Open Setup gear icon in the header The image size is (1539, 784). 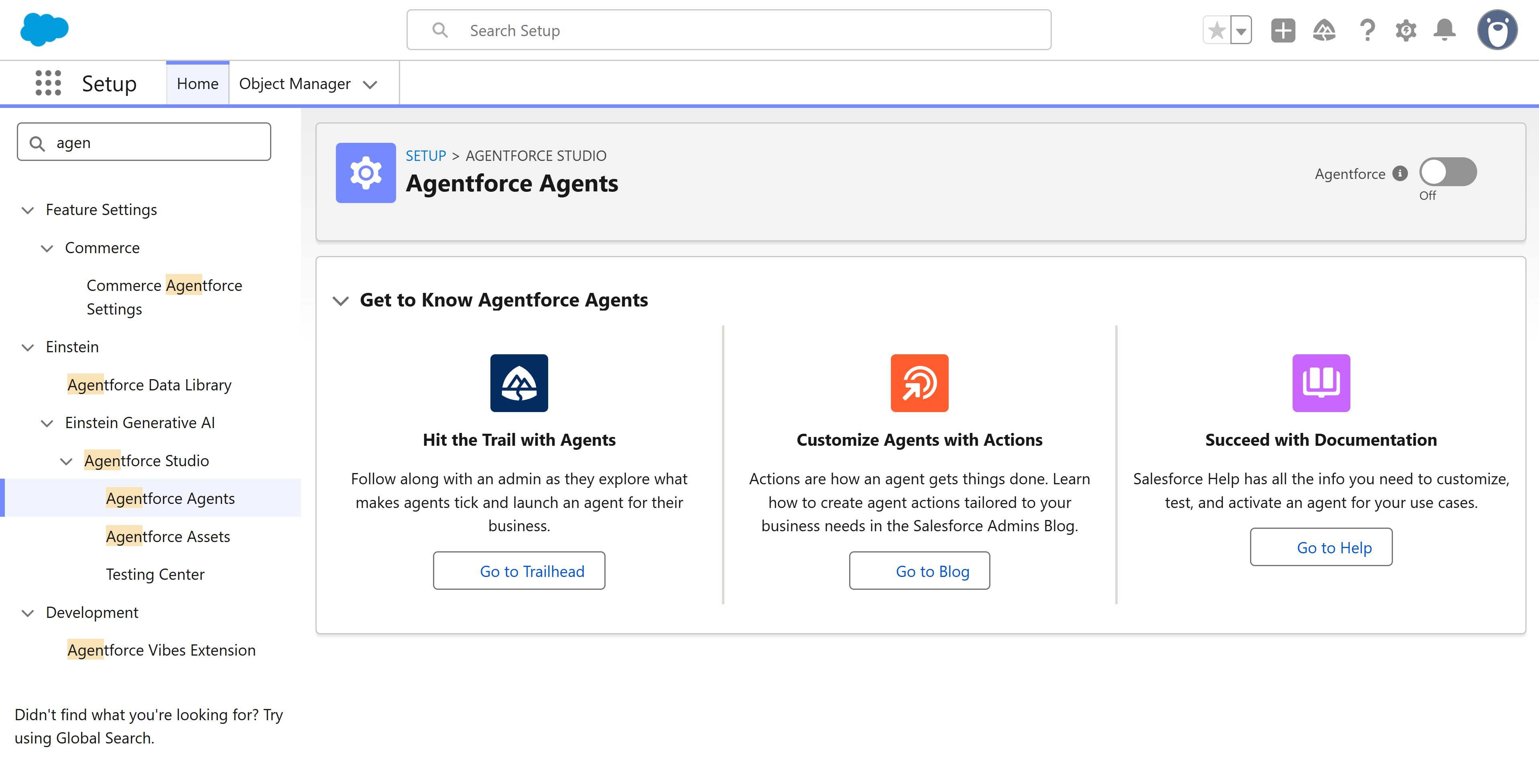click(1406, 30)
